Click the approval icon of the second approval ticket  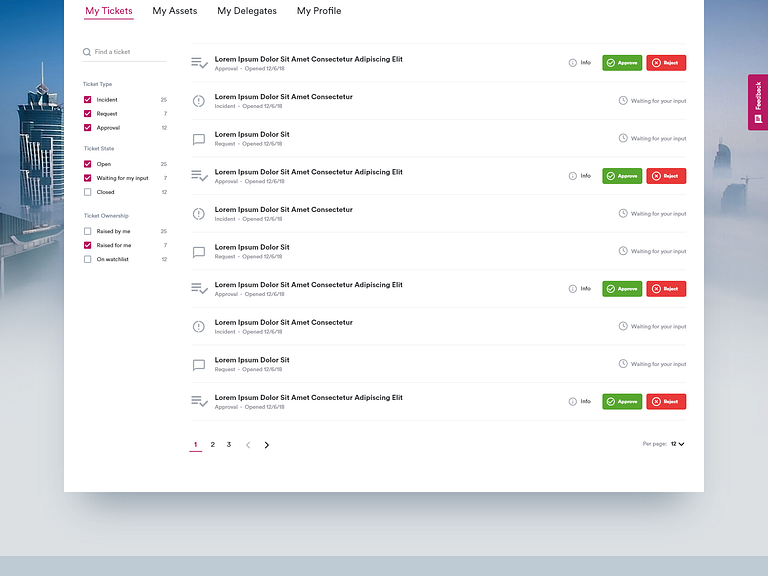pyautogui.click(x=199, y=176)
